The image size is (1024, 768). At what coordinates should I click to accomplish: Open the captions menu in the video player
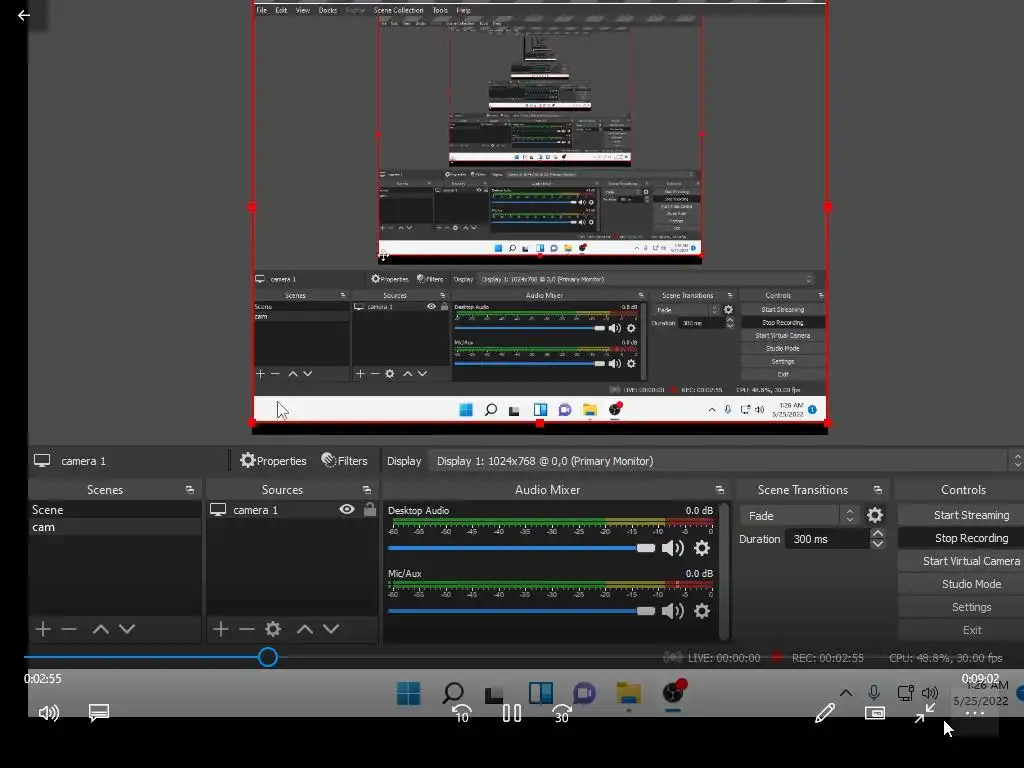(x=99, y=712)
